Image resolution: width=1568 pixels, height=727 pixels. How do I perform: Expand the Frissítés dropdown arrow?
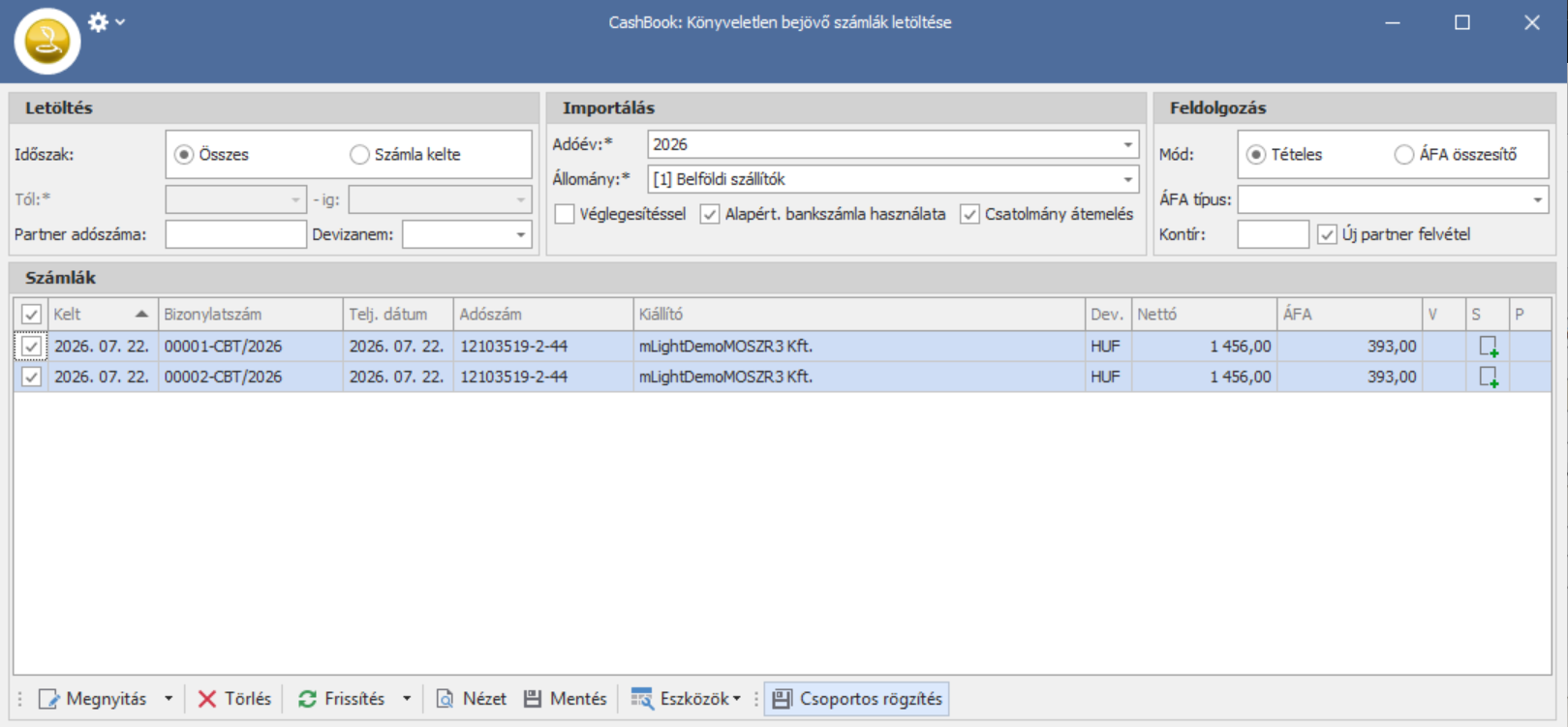point(407,699)
